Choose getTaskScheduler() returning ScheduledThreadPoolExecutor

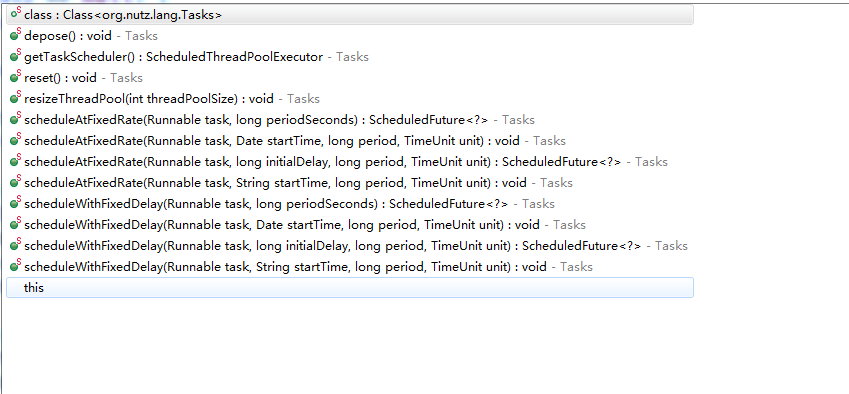coord(350,57)
